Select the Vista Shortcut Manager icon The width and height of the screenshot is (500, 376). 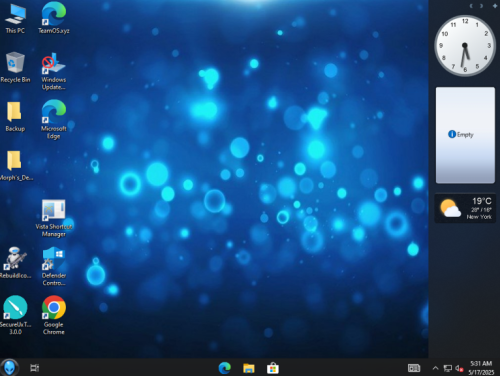tap(54, 218)
